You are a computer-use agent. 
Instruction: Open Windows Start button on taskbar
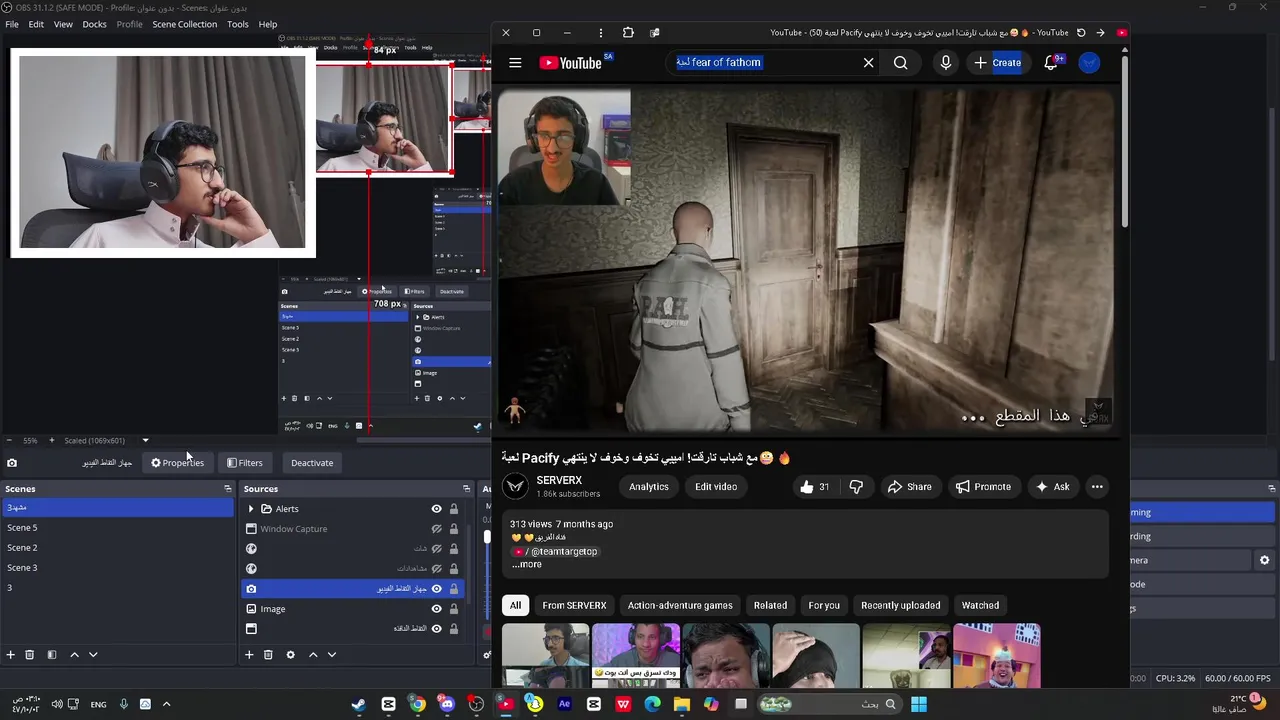pos(918,704)
